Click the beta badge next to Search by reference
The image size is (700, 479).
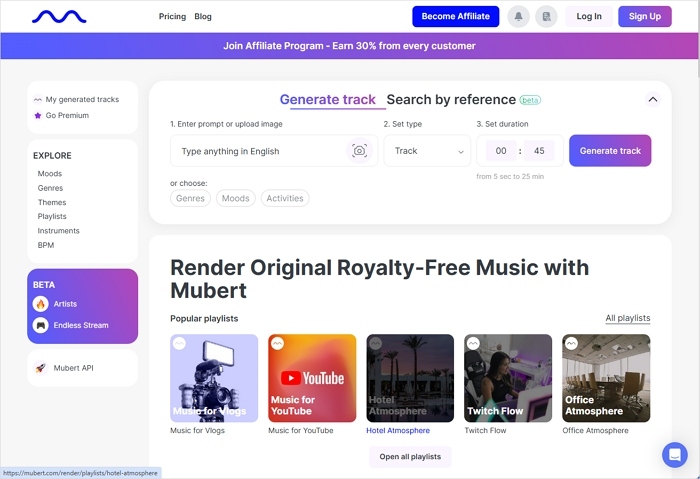tap(530, 100)
